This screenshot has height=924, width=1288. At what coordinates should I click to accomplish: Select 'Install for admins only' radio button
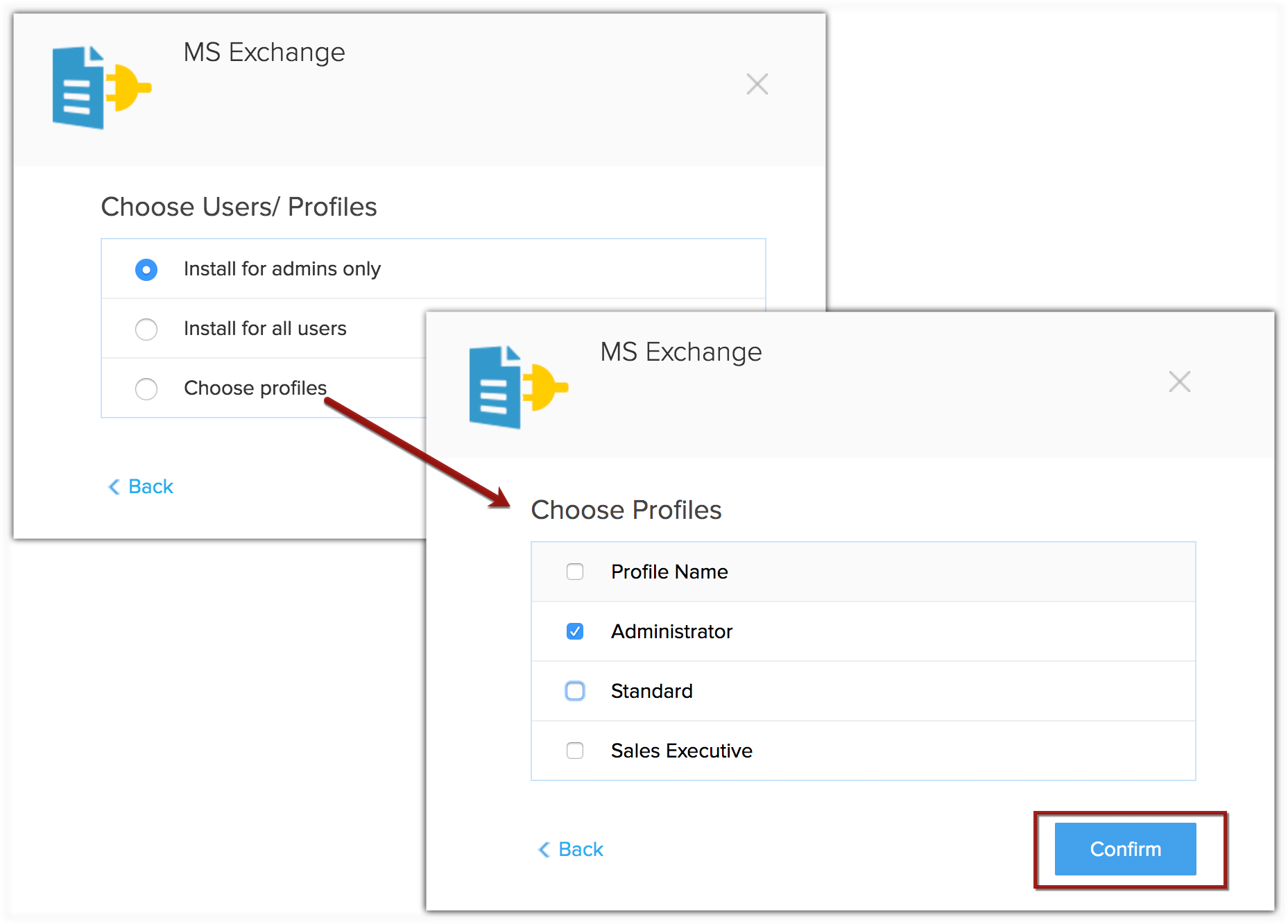pos(146,269)
